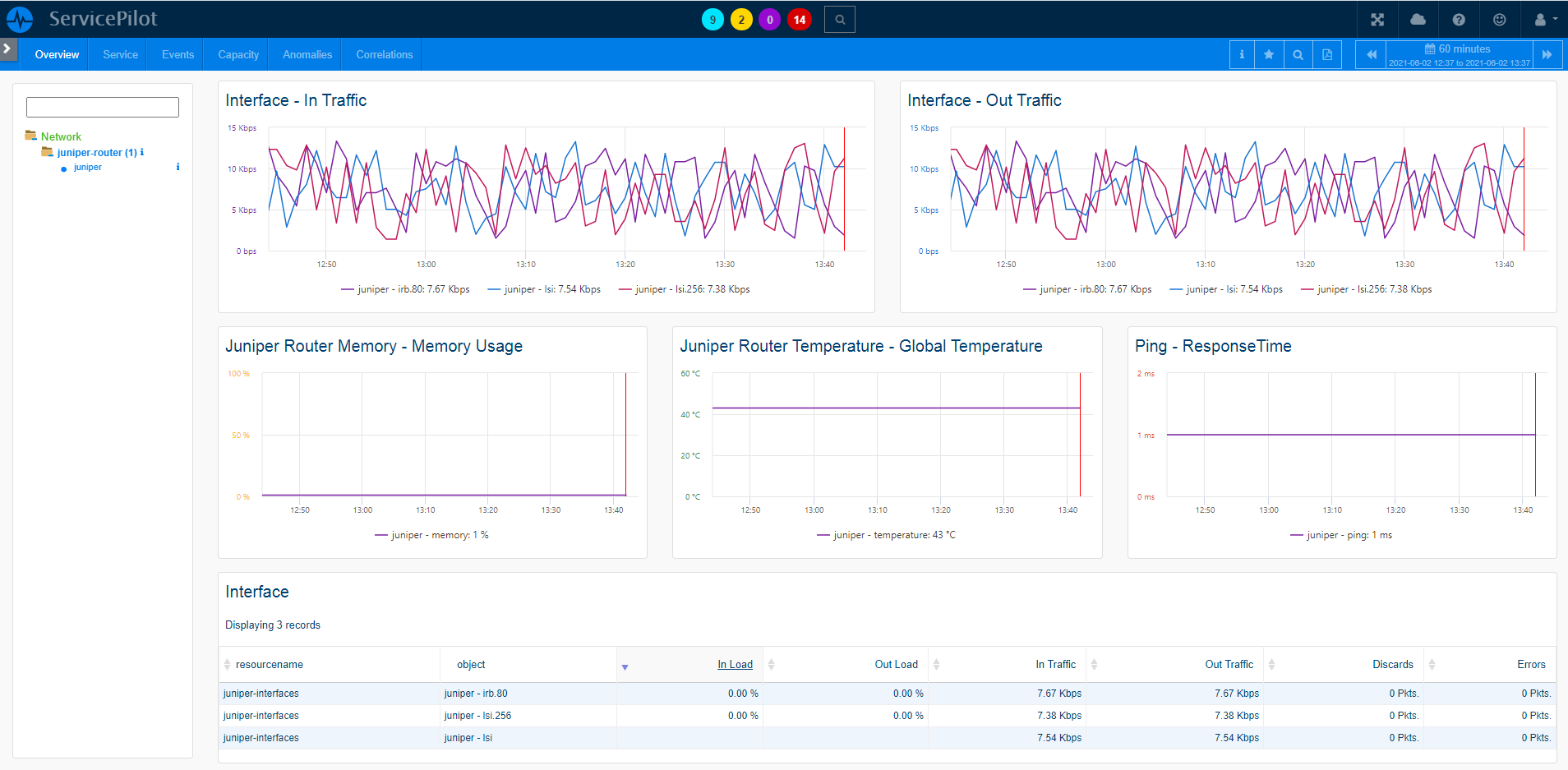
Task: Export dashboard with the PDF icon
Action: pos(1326,55)
